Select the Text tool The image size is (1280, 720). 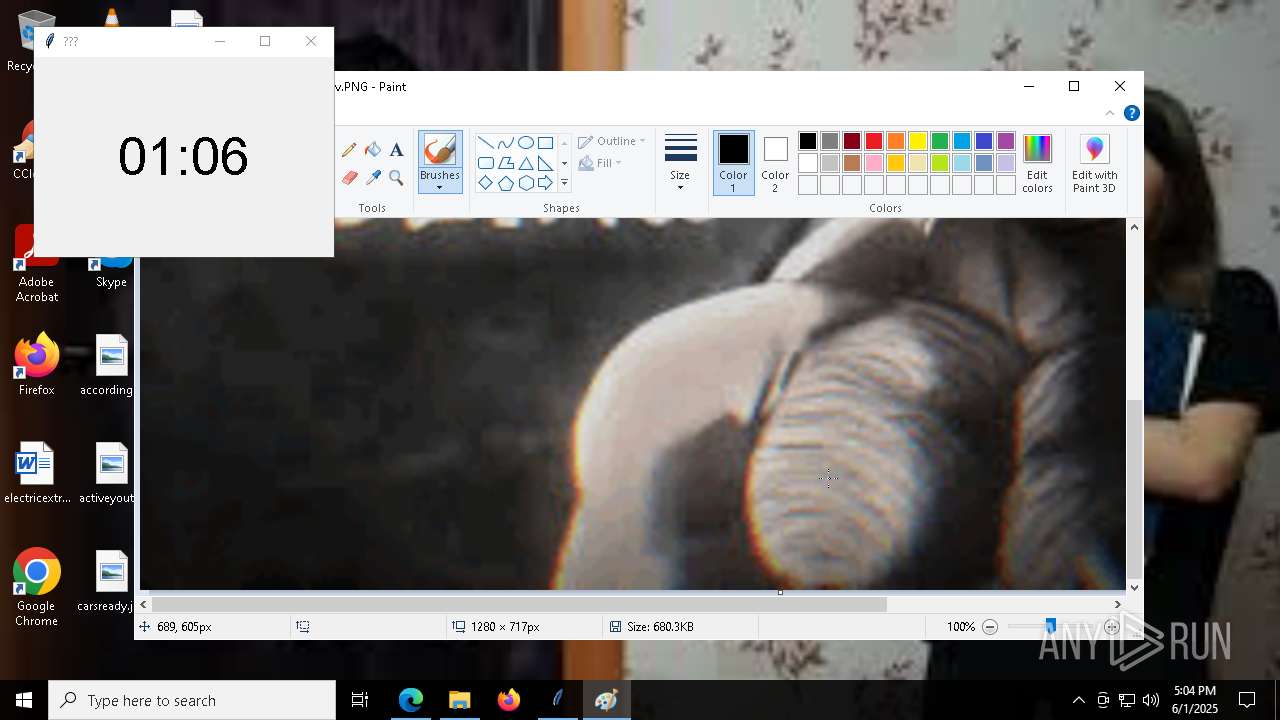(x=396, y=150)
